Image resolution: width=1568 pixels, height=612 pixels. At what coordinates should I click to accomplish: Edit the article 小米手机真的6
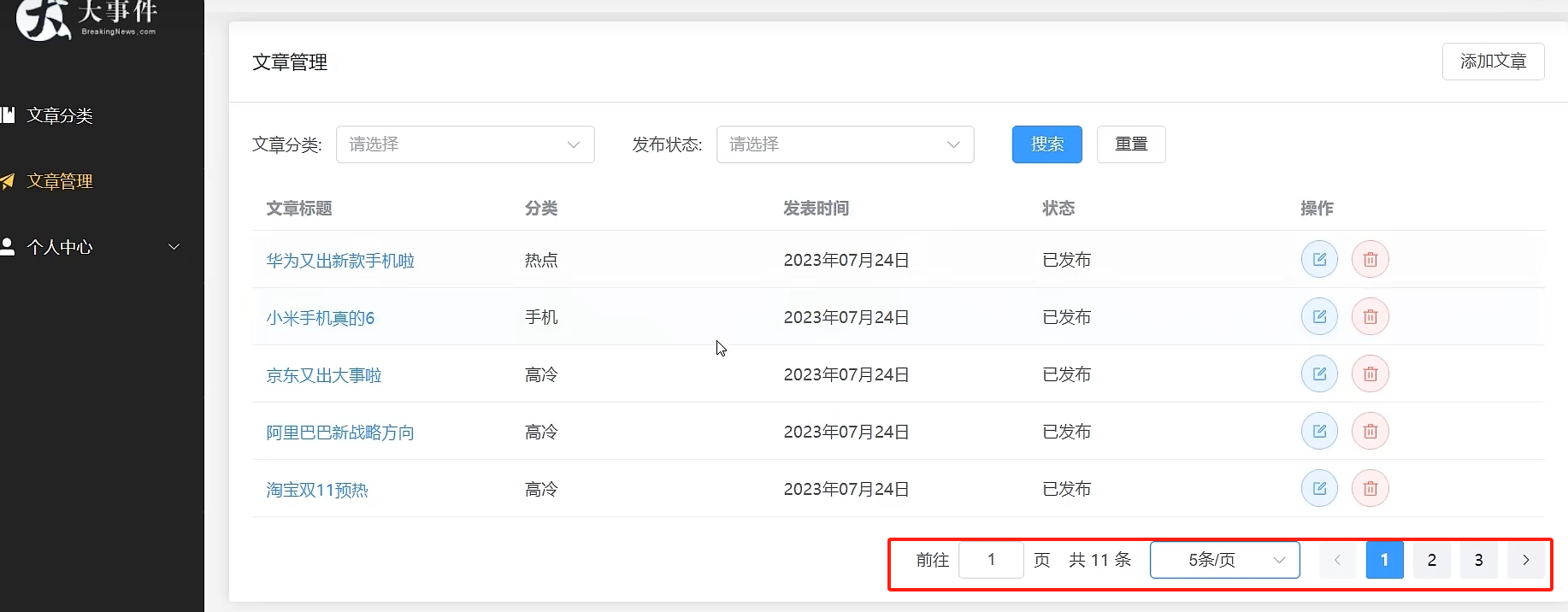(x=1319, y=316)
